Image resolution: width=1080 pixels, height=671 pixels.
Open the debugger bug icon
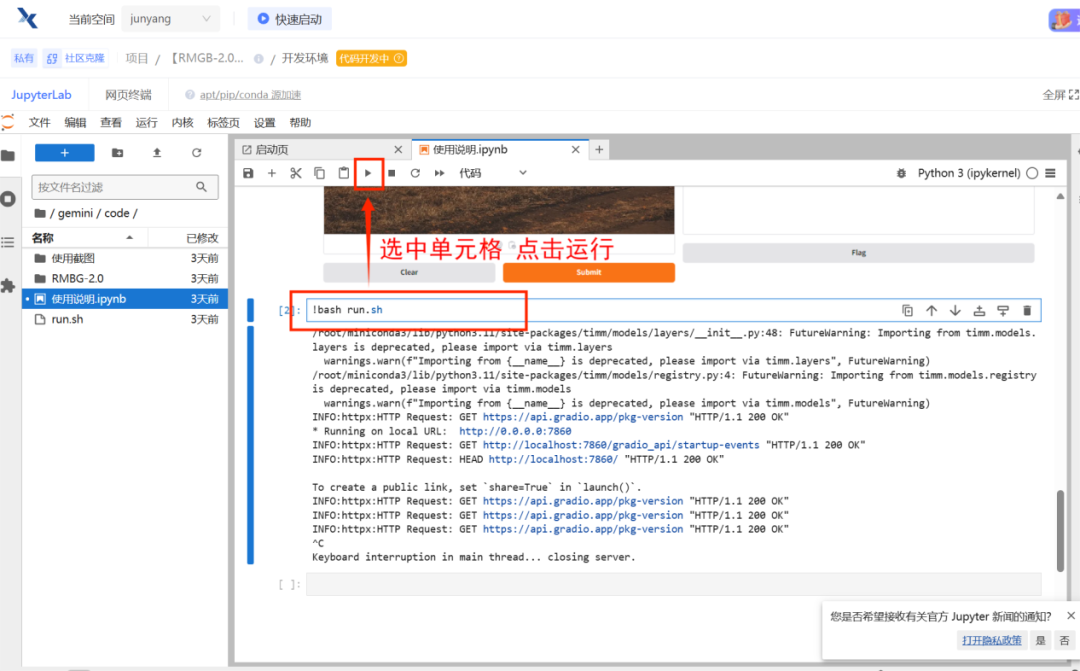click(x=901, y=173)
